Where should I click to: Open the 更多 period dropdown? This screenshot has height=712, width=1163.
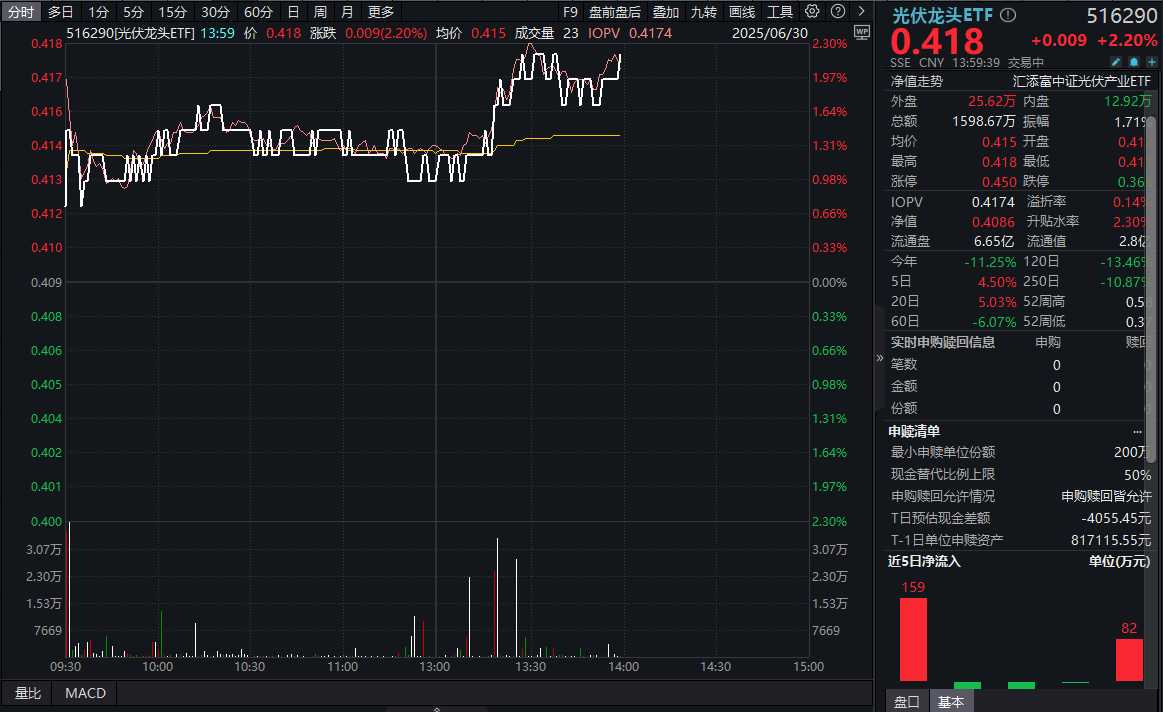click(380, 11)
